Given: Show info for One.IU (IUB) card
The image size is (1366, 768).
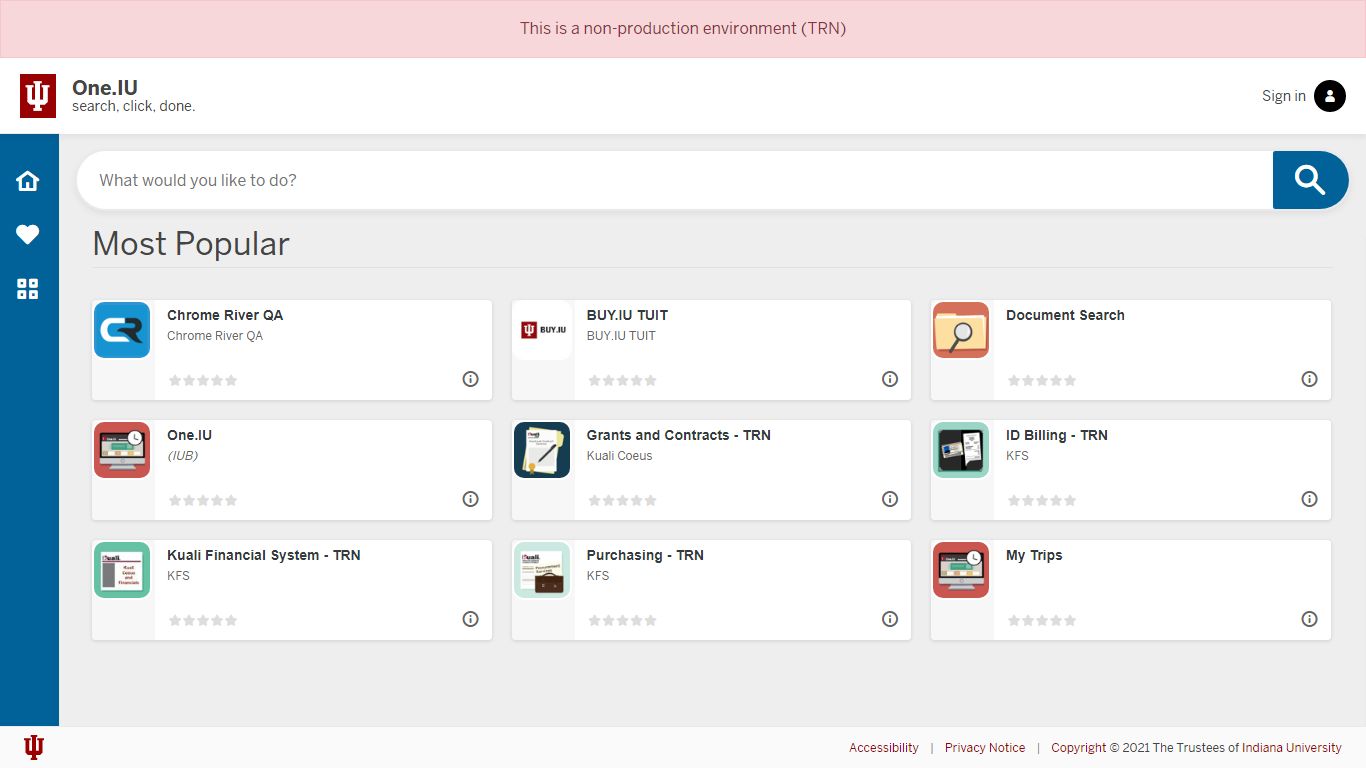Looking at the screenshot, I should 471,499.
